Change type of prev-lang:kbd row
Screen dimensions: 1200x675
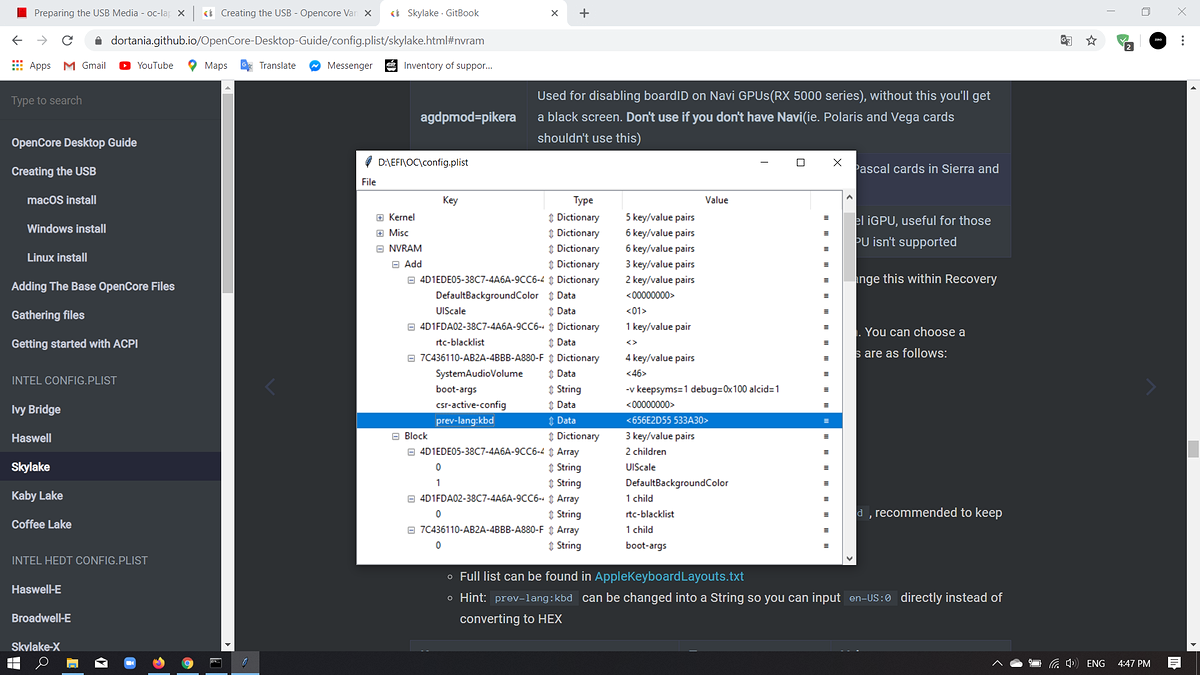[x=552, y=420]
